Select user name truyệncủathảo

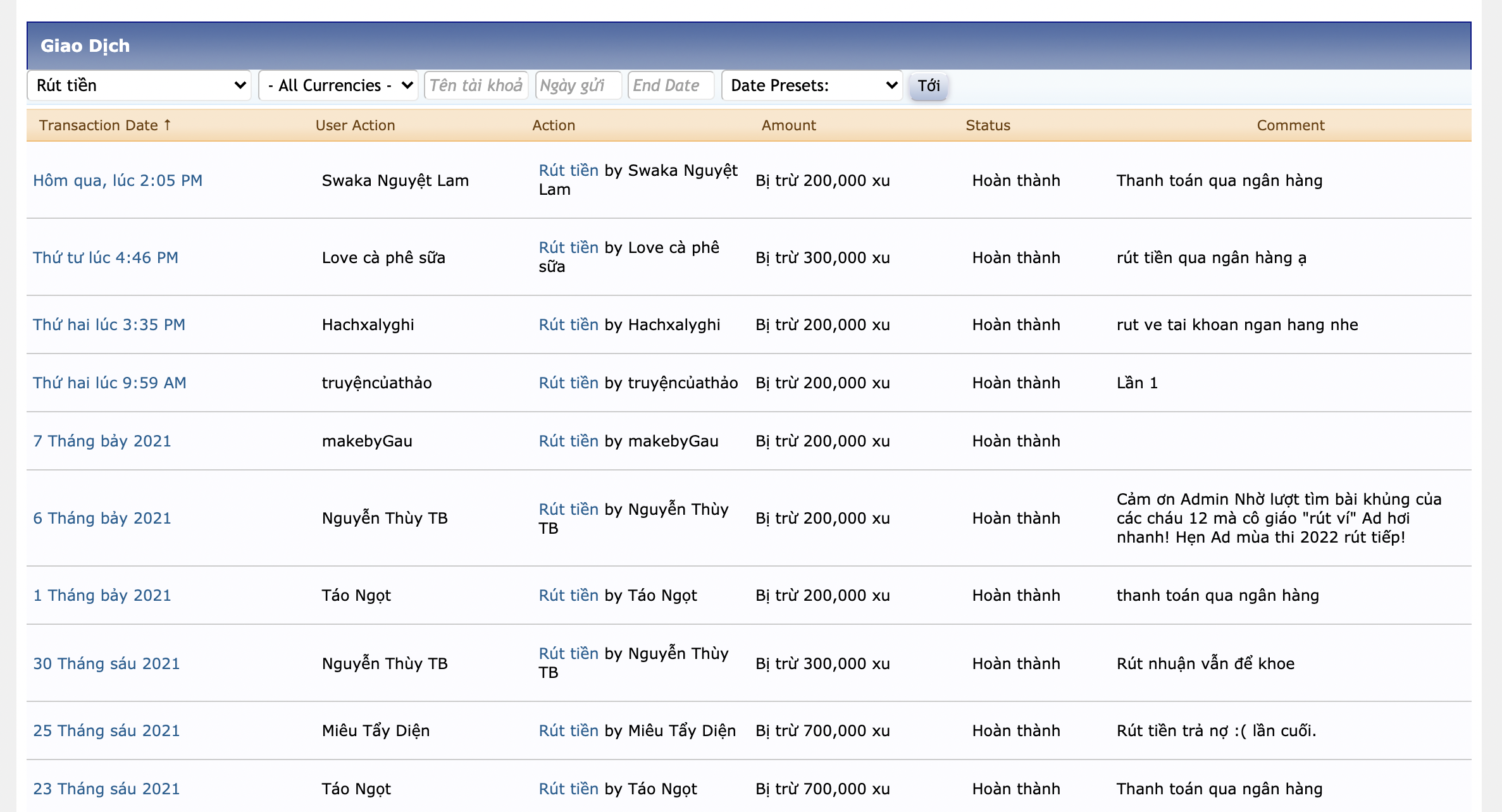[x=376, y=383]
